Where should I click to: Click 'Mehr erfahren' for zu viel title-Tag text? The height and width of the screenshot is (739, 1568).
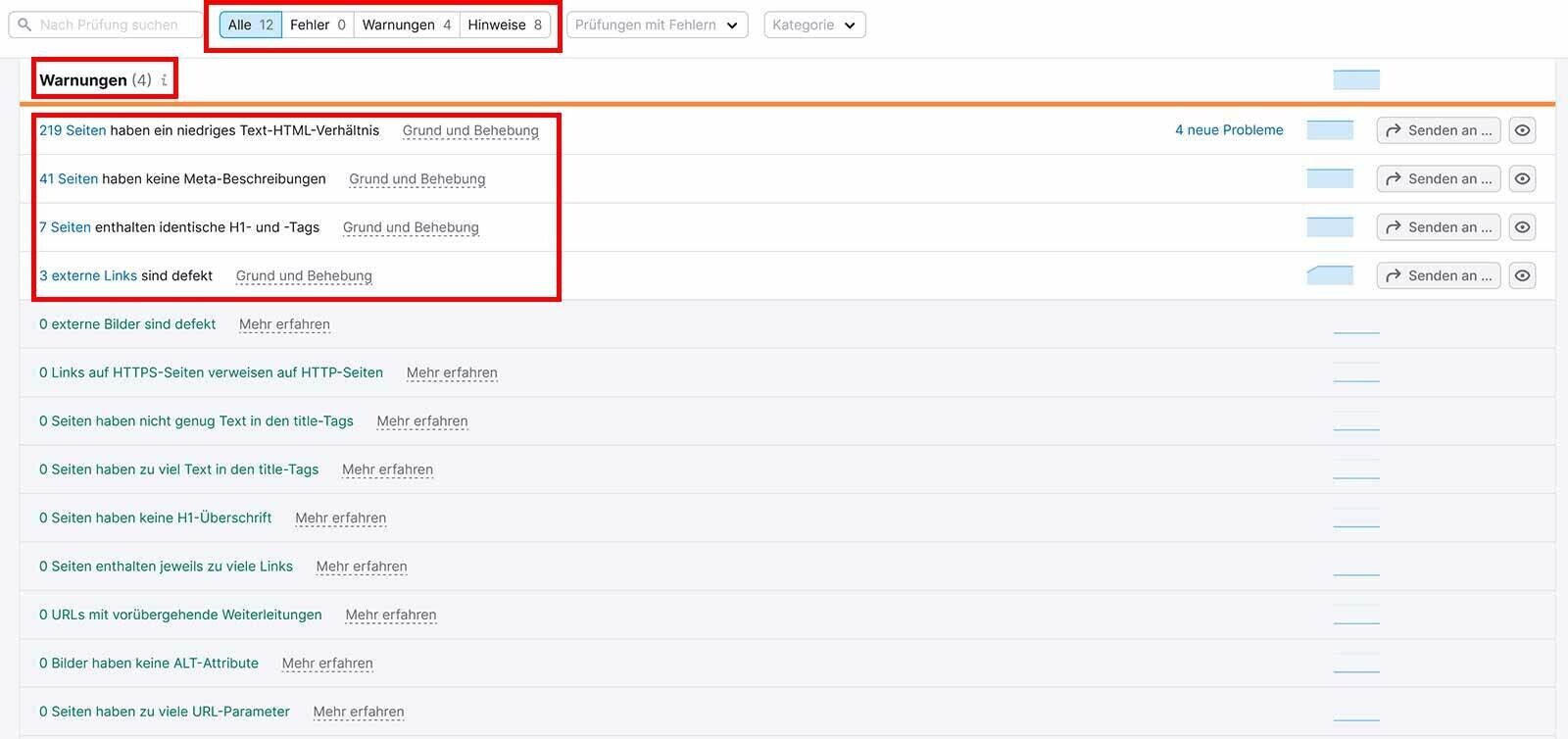[387, 470]
